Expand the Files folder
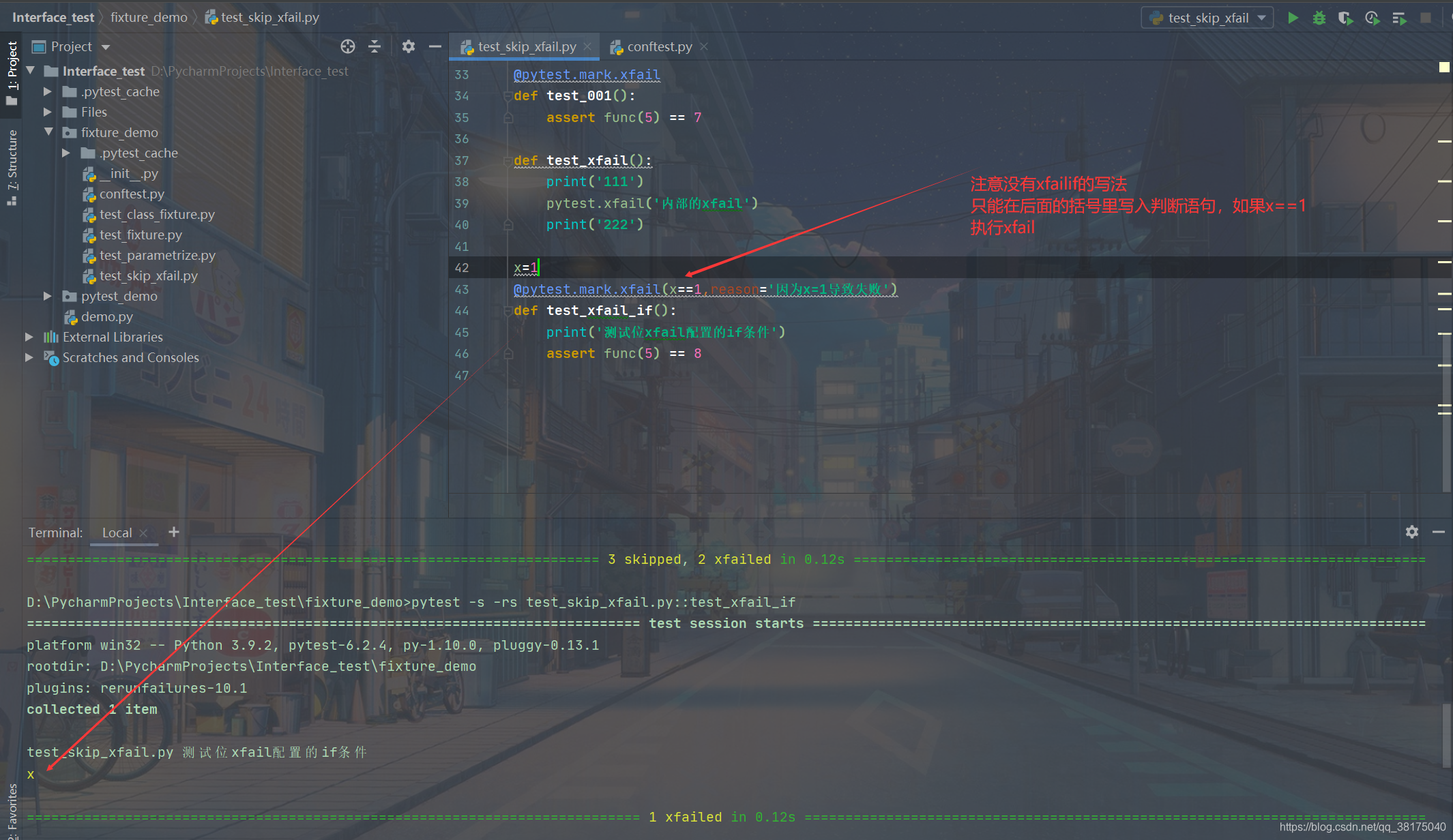This screenshot has width=1453, height=840. point(48,112)
